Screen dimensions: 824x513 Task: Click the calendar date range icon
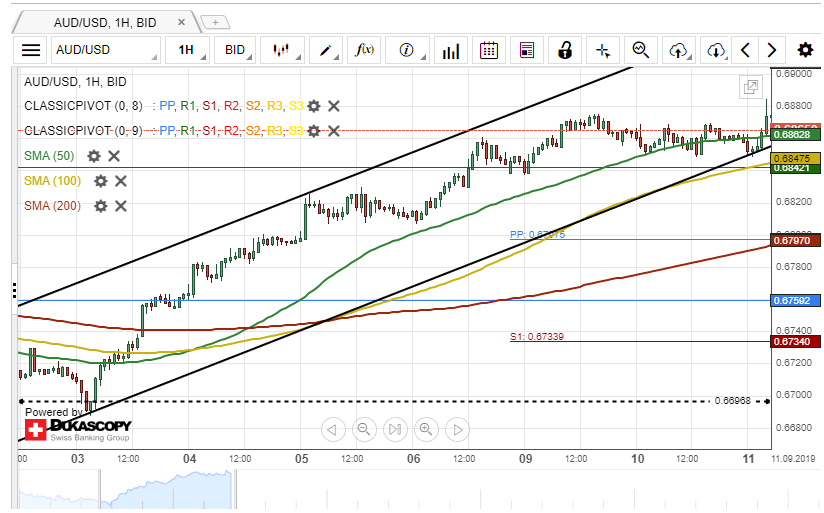pyautogui.click(x=489, y=50)
